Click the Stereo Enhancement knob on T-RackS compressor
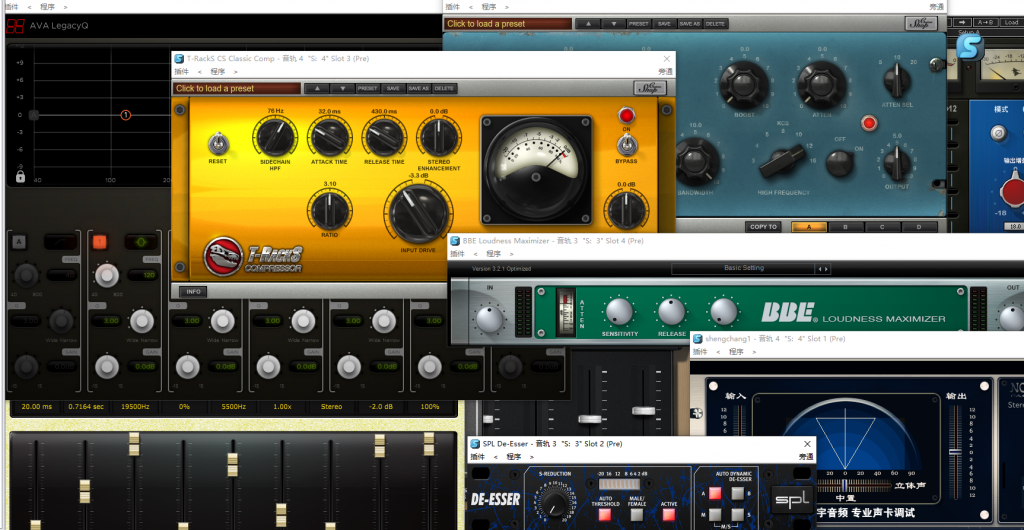Image resolution: width=1024 pixels, height=530 pixels. (x=438, y=136)
